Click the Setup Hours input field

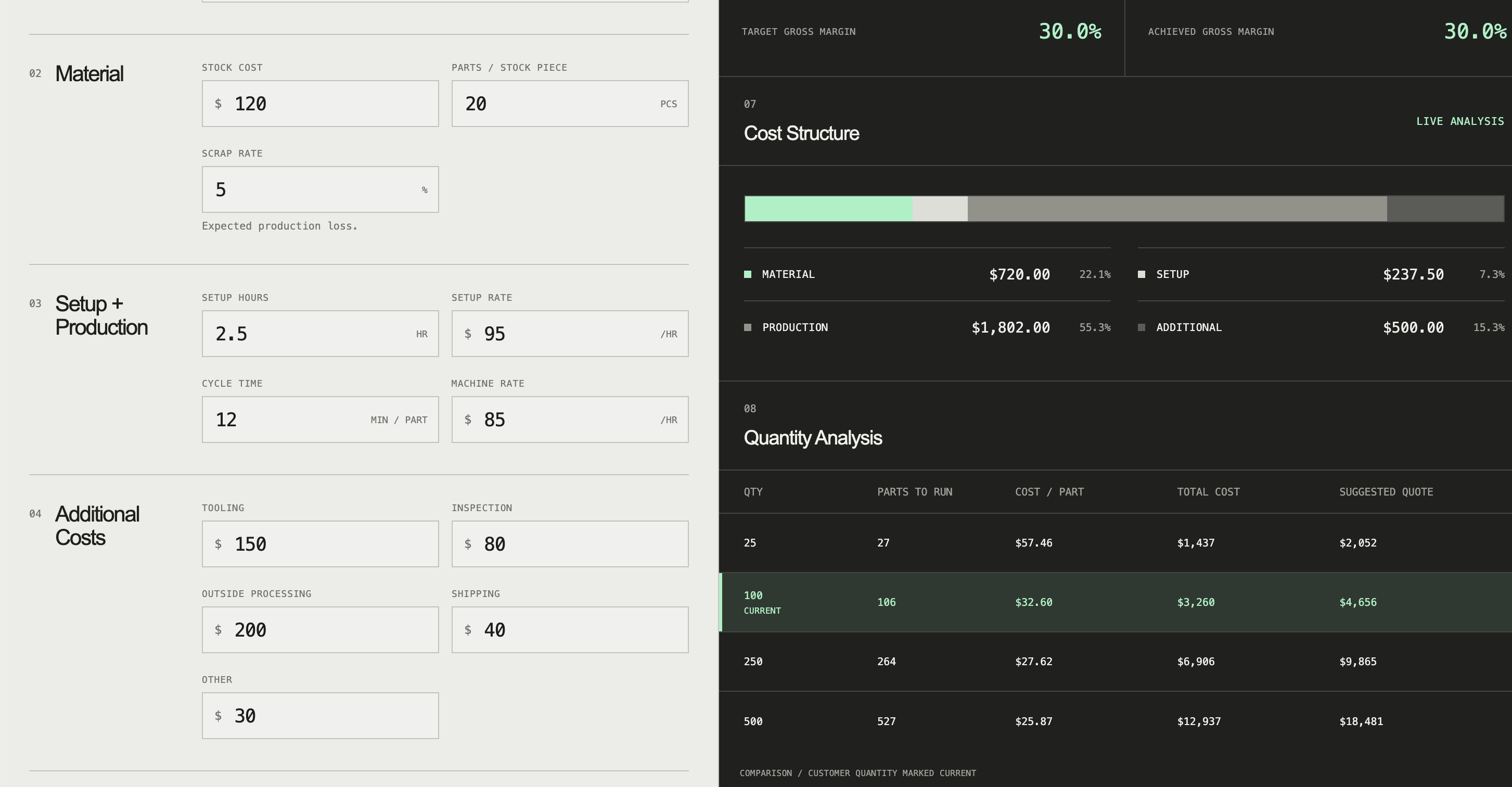pyautogui.click(x=320, y=334)
